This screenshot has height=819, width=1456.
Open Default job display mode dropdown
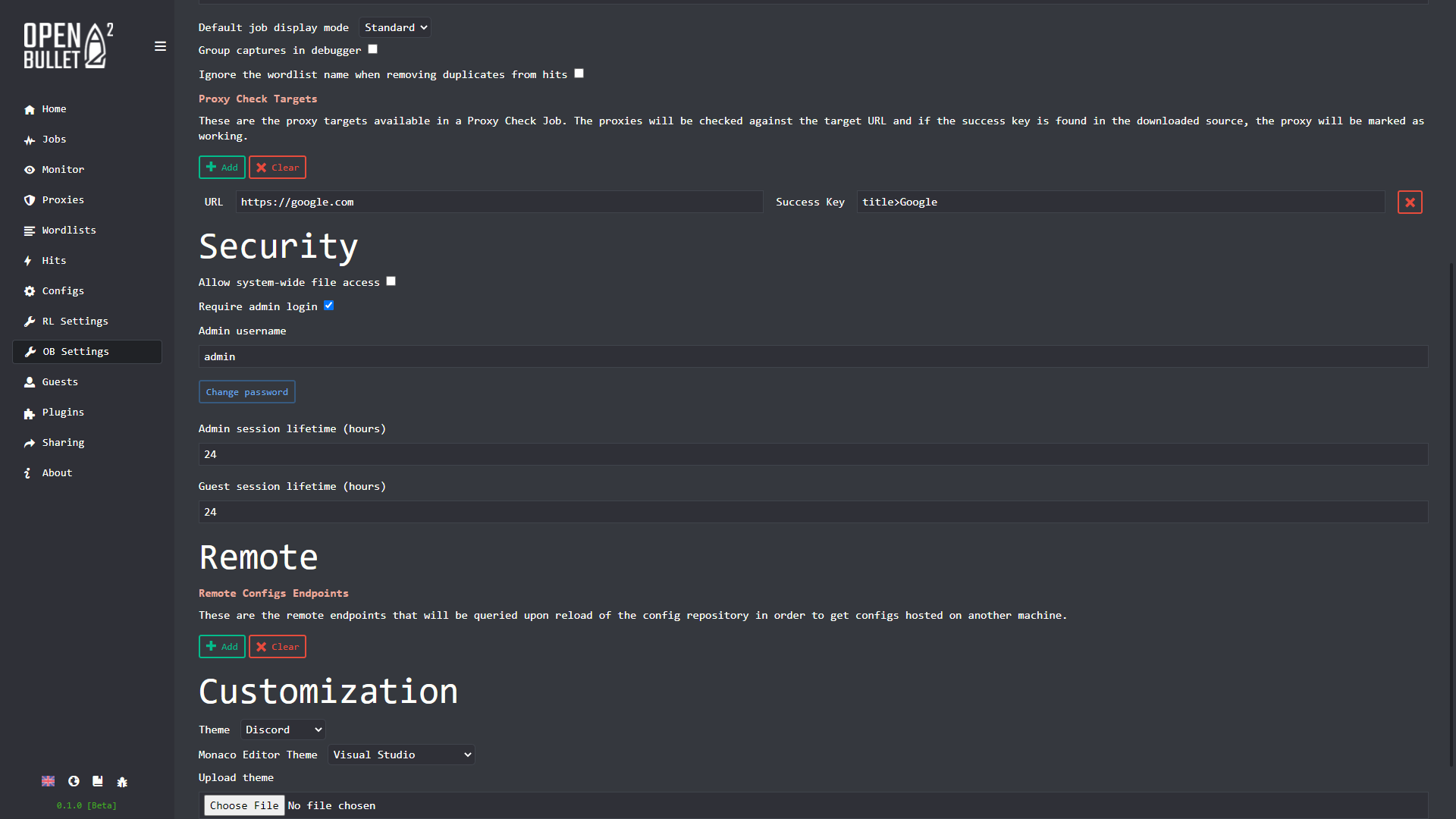(x=395, y=27)
